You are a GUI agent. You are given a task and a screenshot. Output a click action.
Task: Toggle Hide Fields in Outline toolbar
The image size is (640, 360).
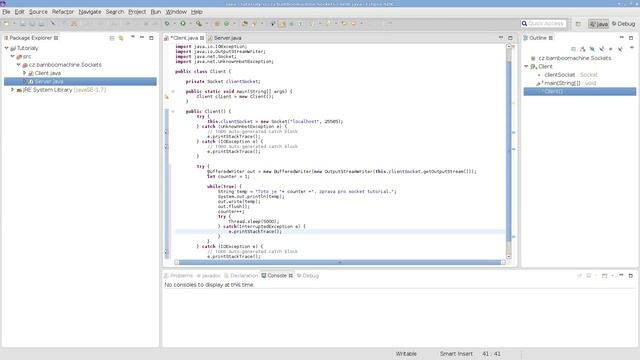coord(592,49)
